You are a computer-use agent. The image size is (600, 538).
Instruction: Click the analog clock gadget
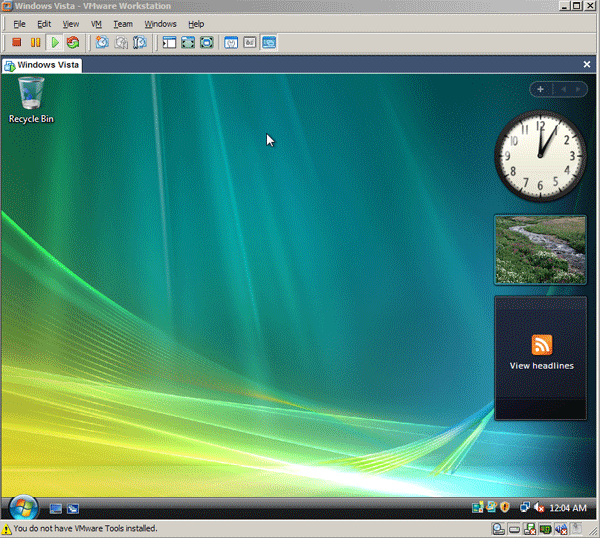tap(540, 156)
